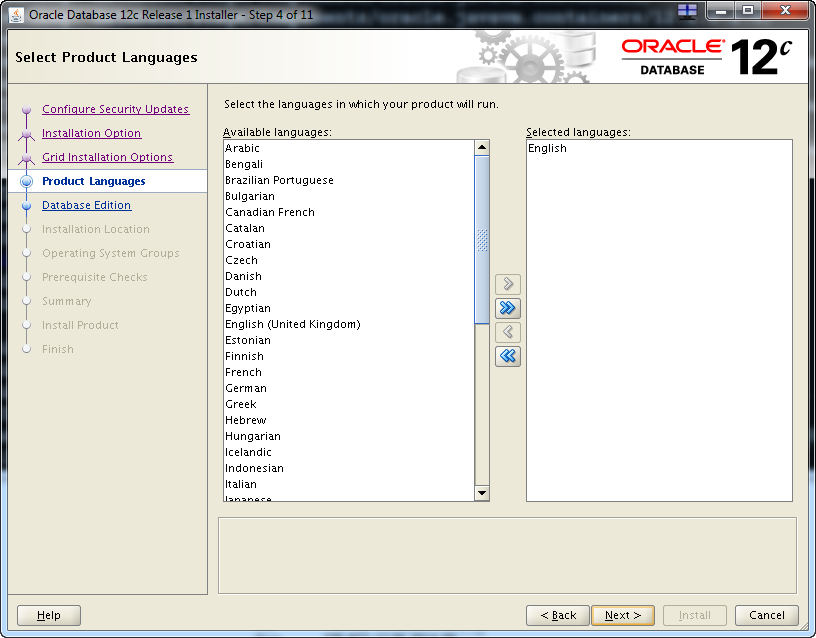Select French in the available list
The width and height of the screenshot is (816, 638).
coord(349,372)
